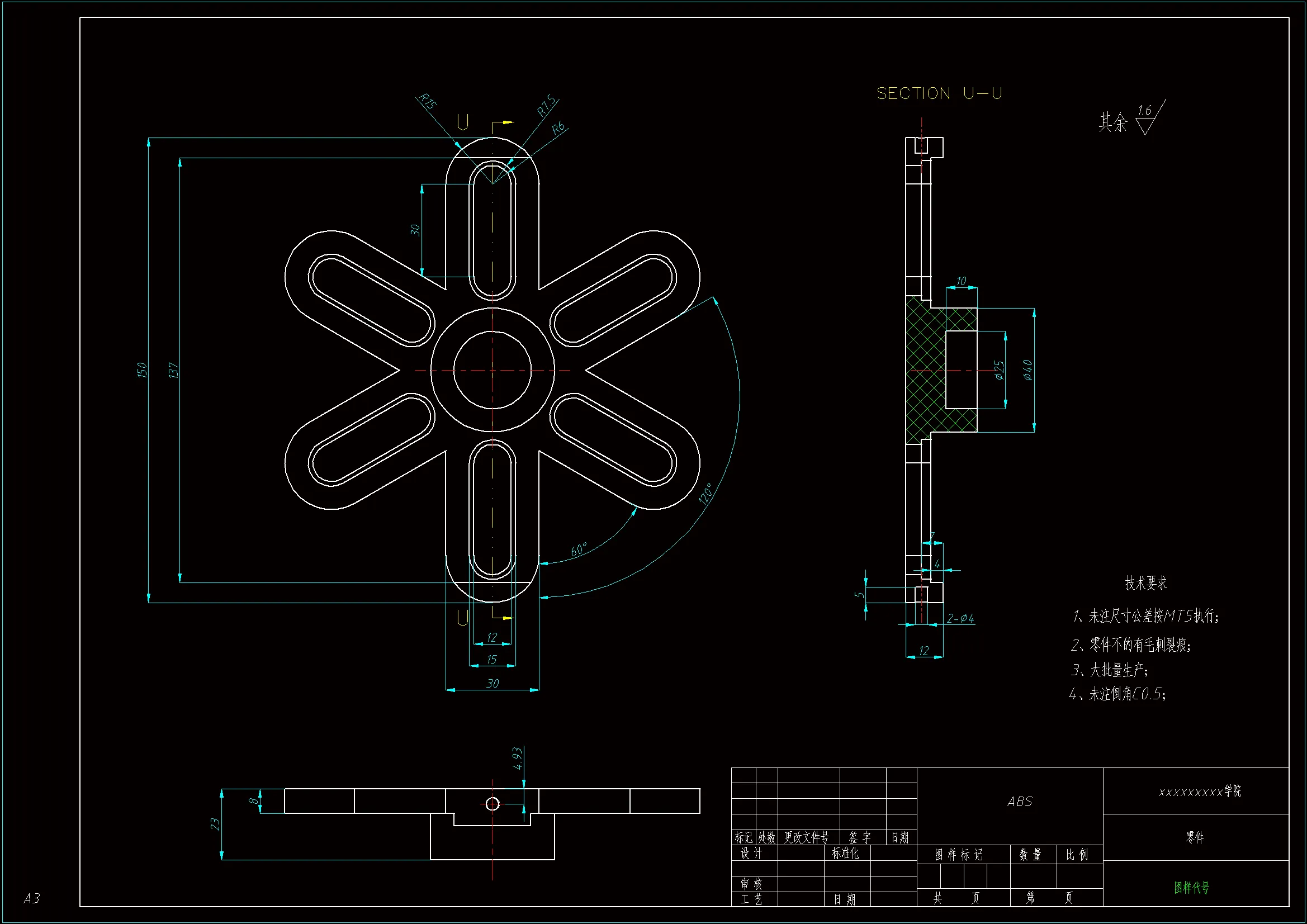Click the 2-ø4 hole callout text
The image size is (1307, 924).
pos(960,618)
